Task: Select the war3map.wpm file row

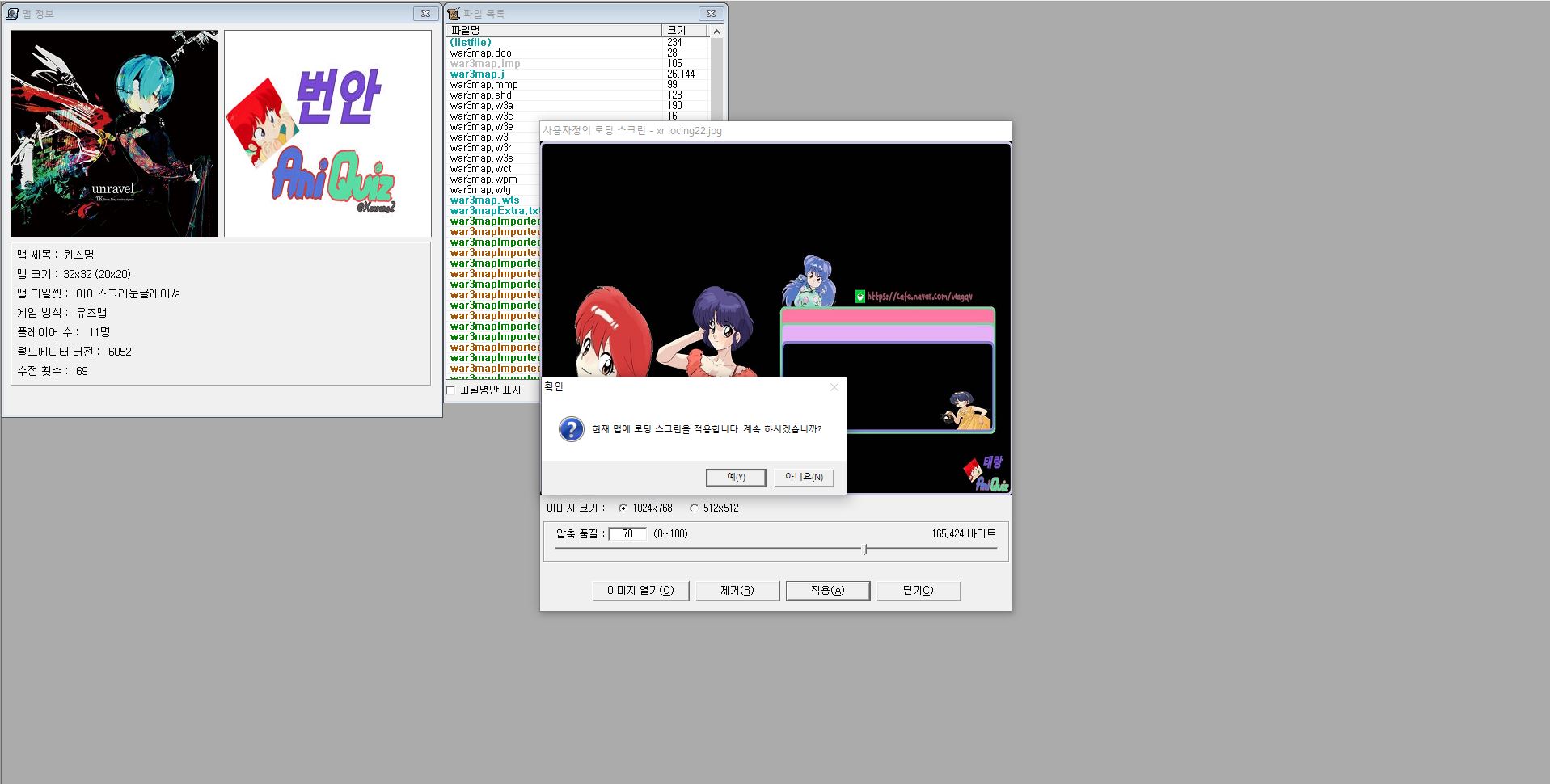Action: 493,179
